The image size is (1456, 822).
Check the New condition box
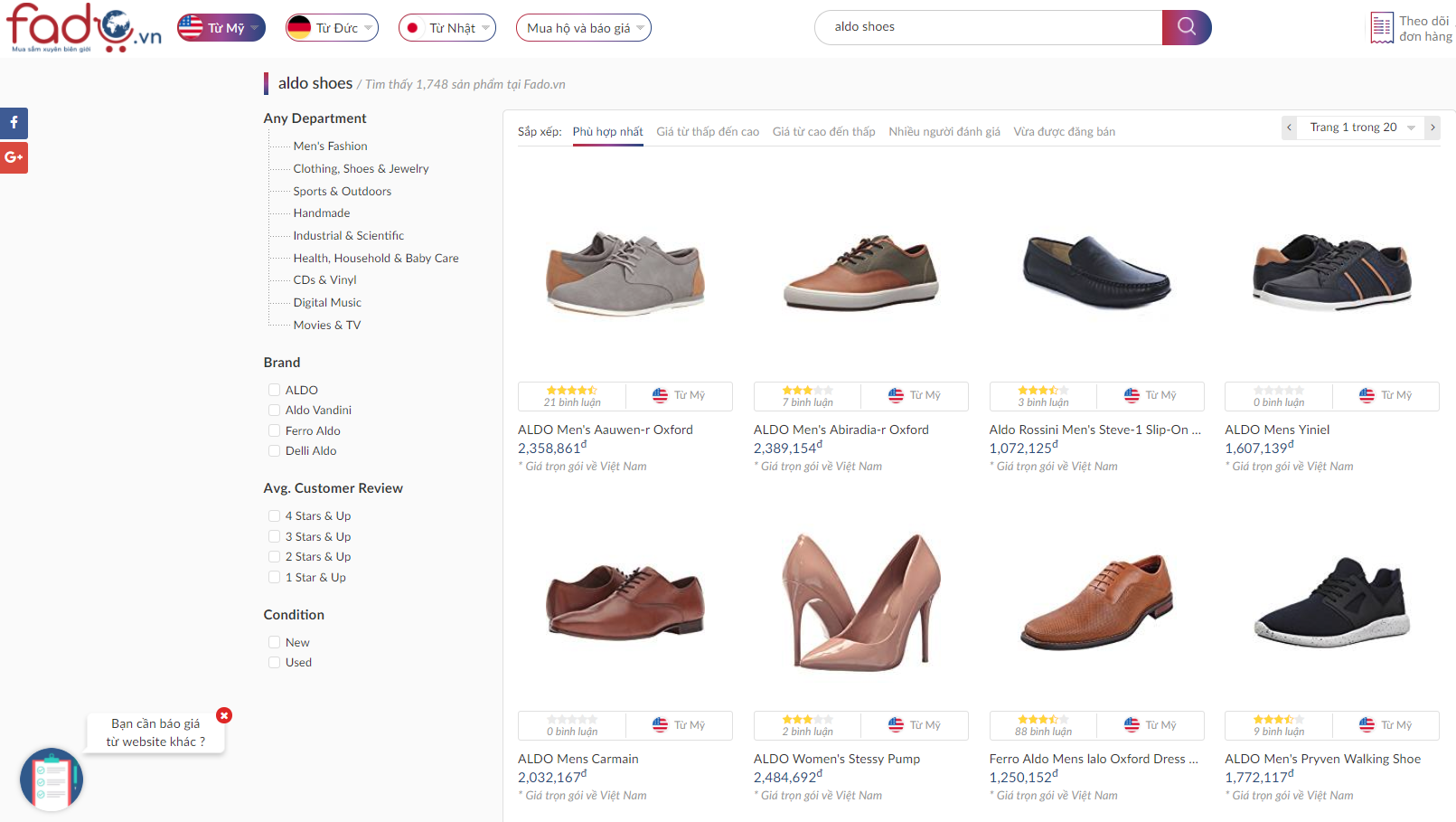tap(274, 642)
